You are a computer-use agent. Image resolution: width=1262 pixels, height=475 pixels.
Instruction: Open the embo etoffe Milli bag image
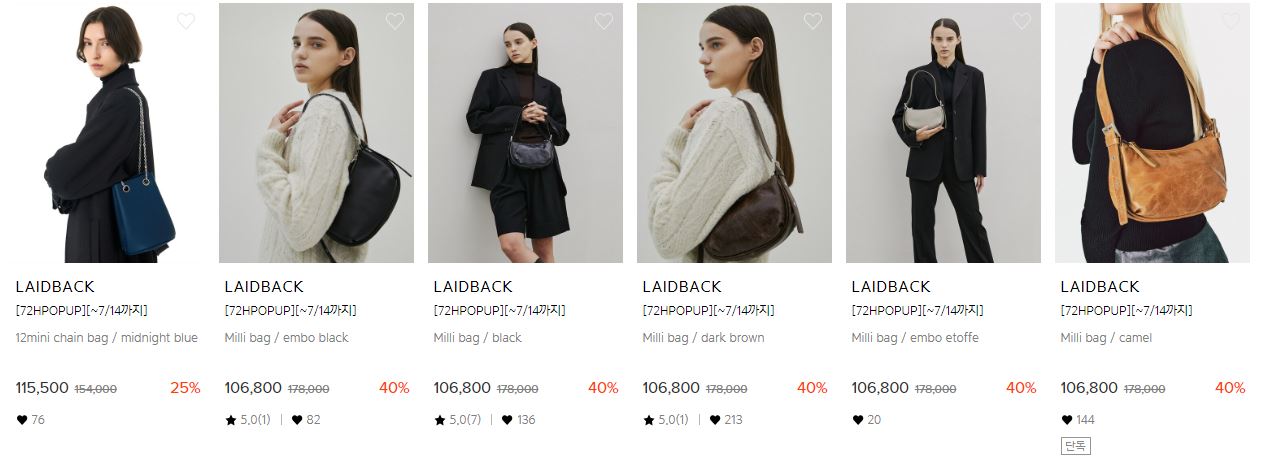943,133
